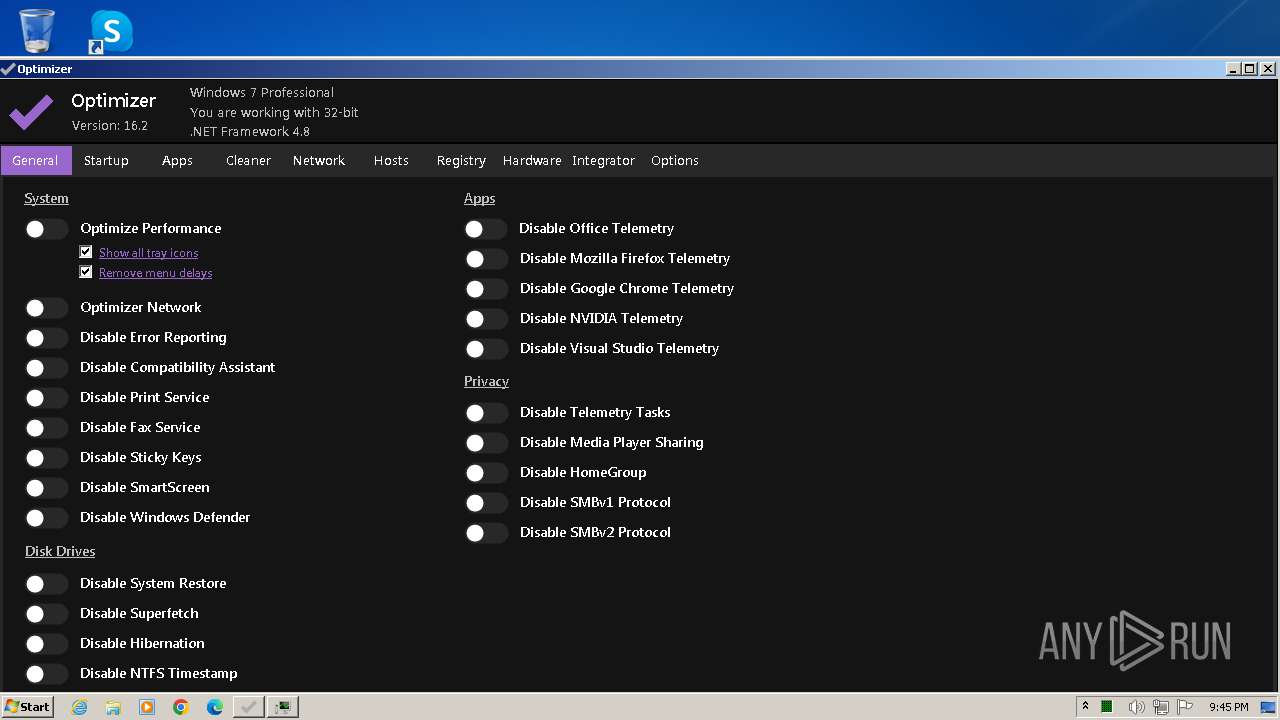Click the System section heading

pyautogui.click(x=46, y=198)
